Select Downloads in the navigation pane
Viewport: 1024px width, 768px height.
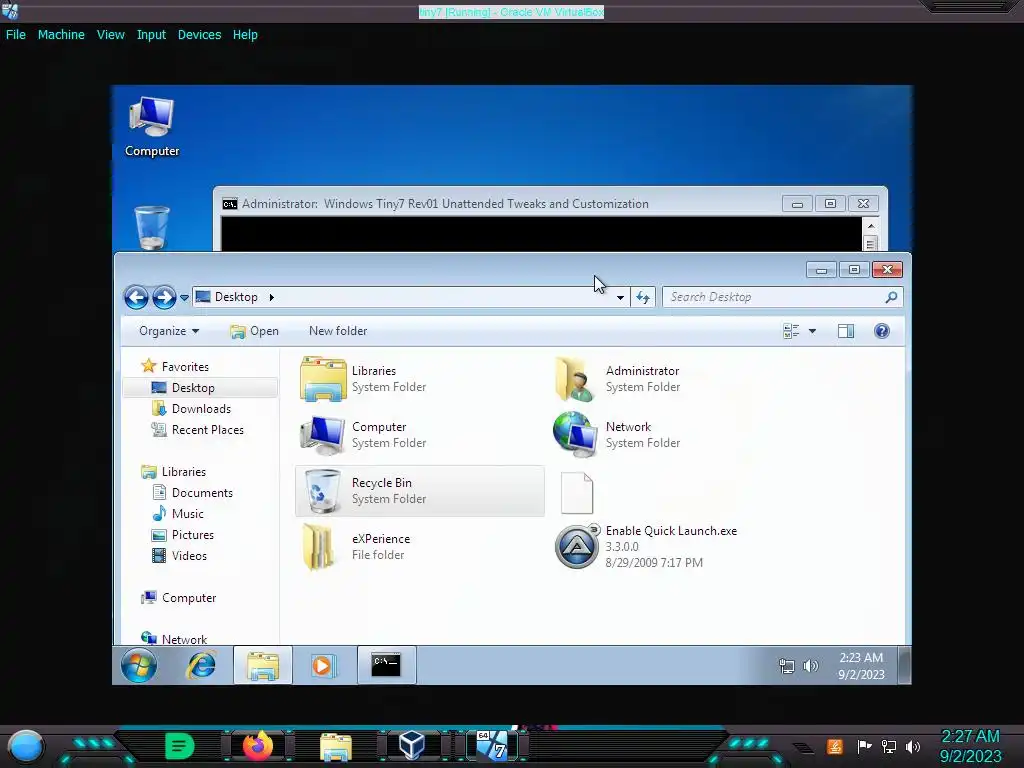pos(191,409)
